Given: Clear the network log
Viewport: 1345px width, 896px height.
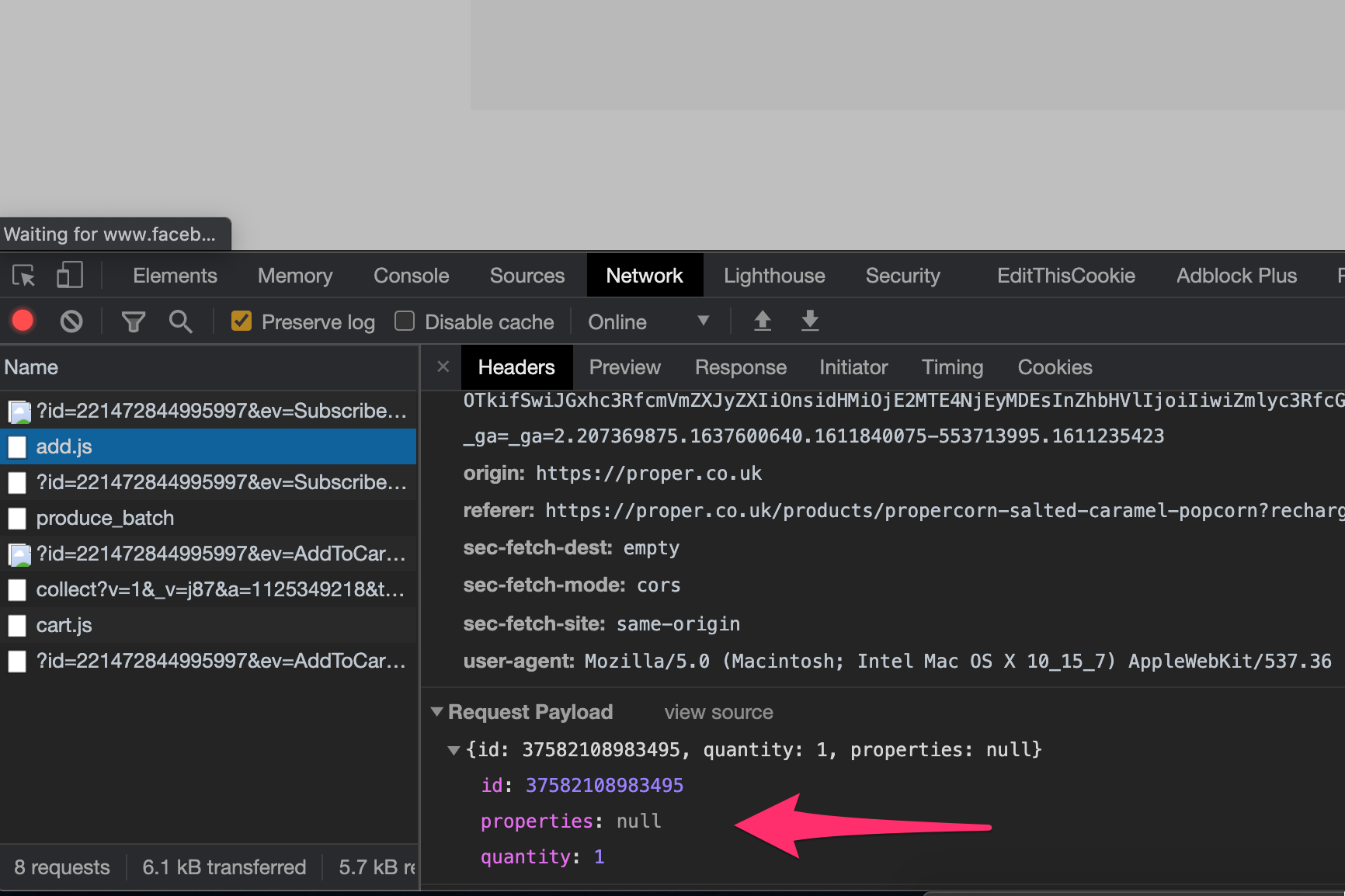Looking at the screenshot, I should 71,321.
